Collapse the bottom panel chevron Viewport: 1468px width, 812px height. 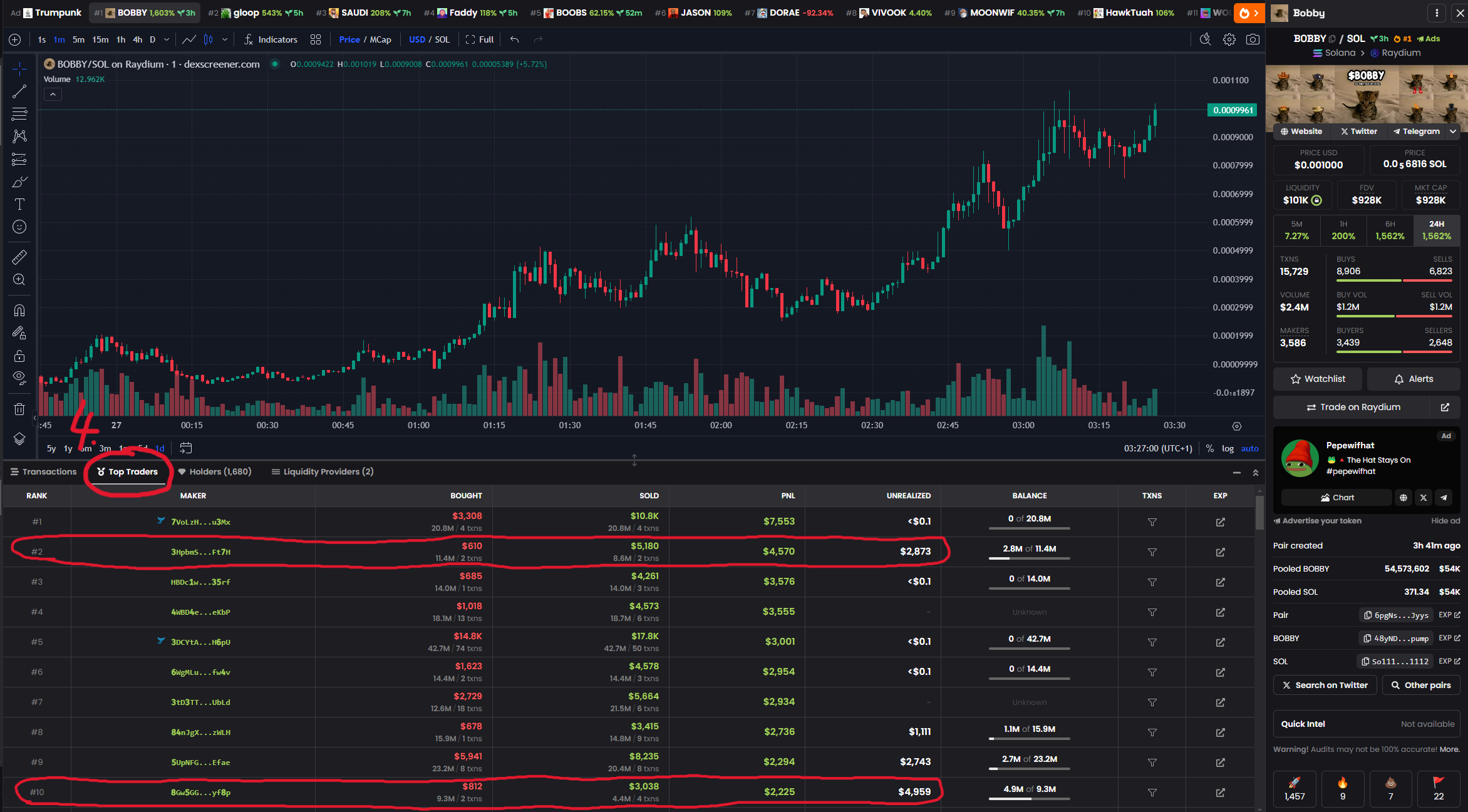[1256, 473]
